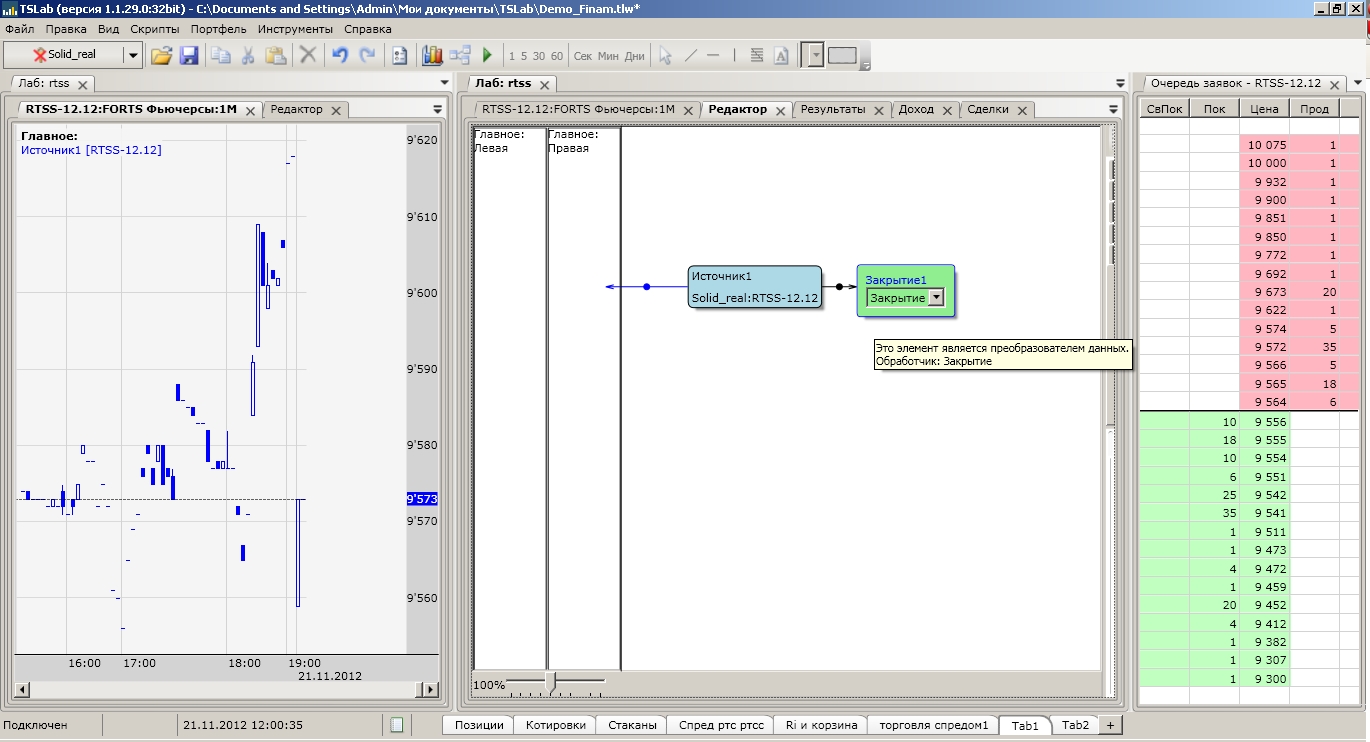Select the 30 interval toolbar button
The height and width of the screenshot is (742, 1370).
pos(539,56)
